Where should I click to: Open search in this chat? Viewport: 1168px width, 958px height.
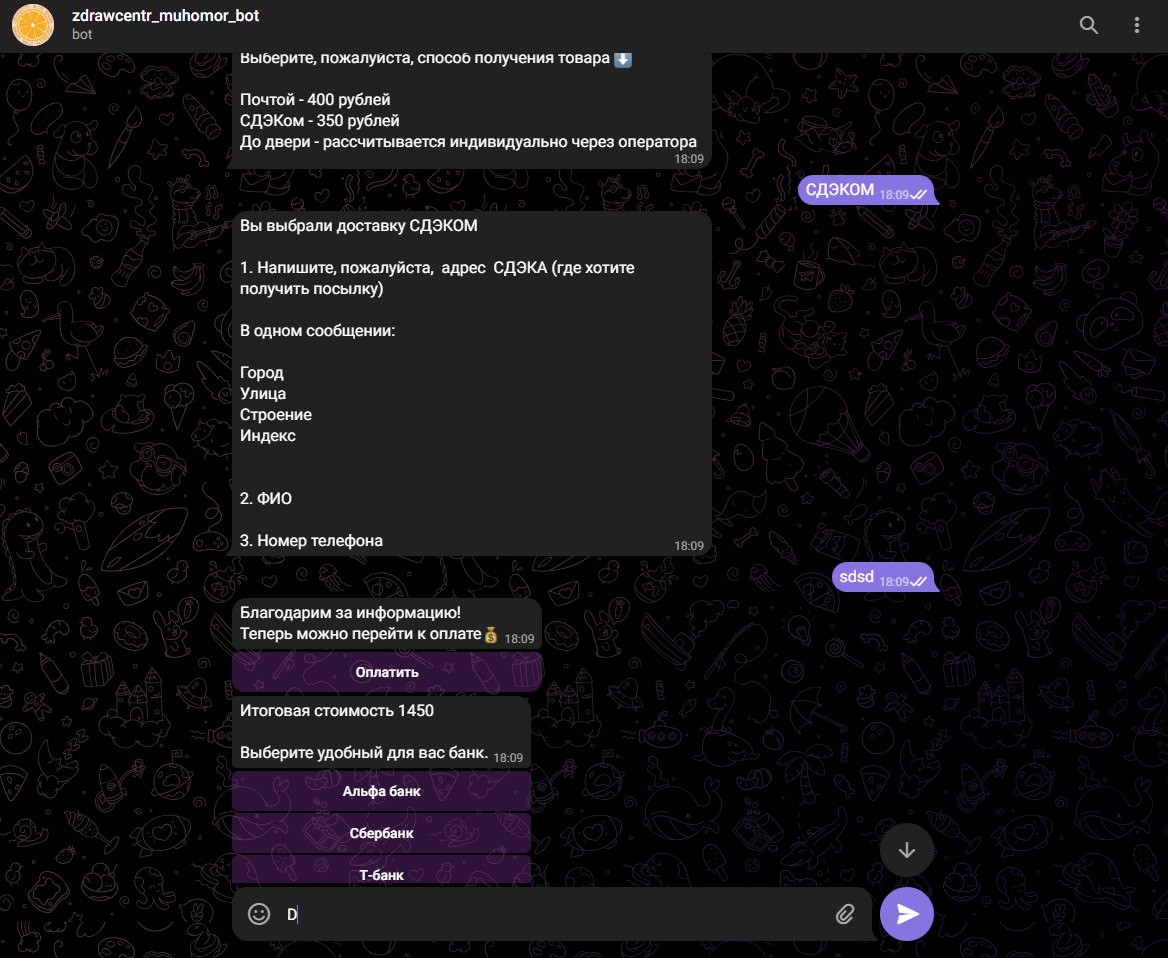(1089, 26)
